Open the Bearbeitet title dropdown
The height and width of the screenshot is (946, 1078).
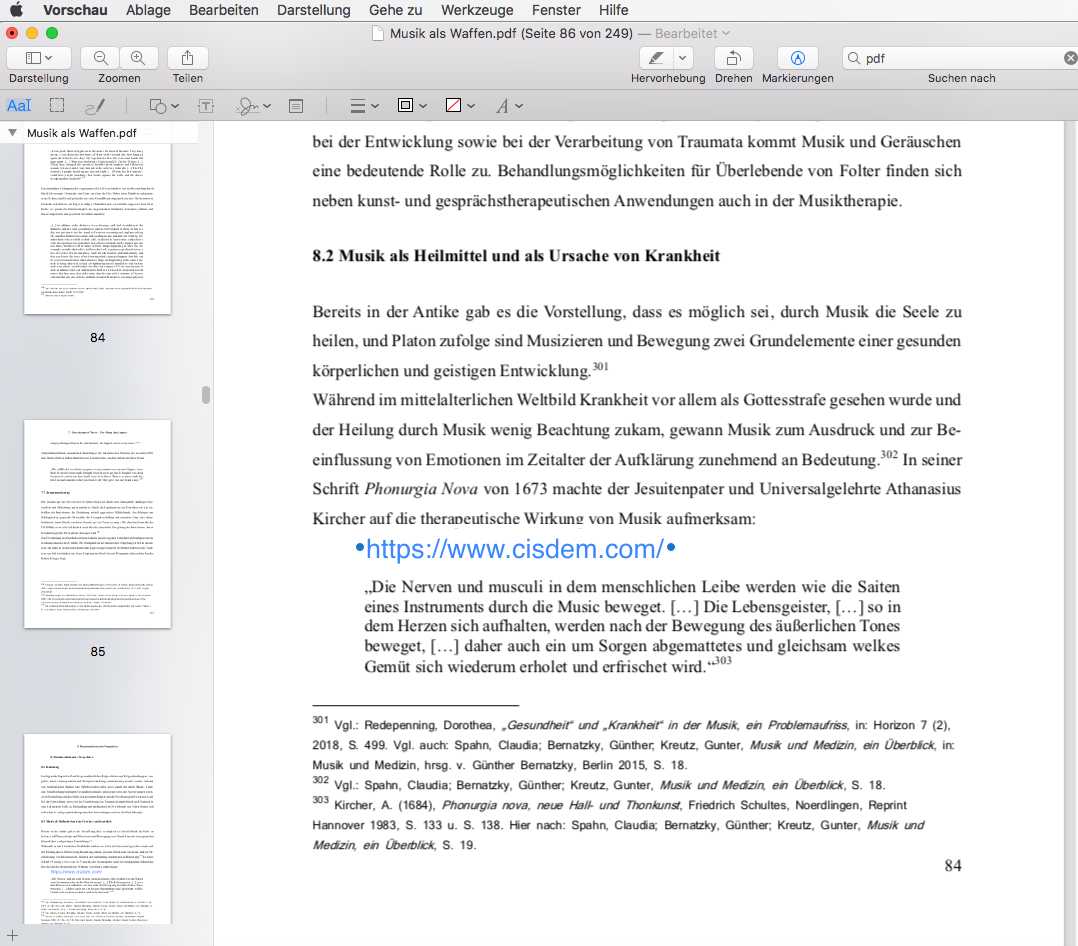pos(692,33)
